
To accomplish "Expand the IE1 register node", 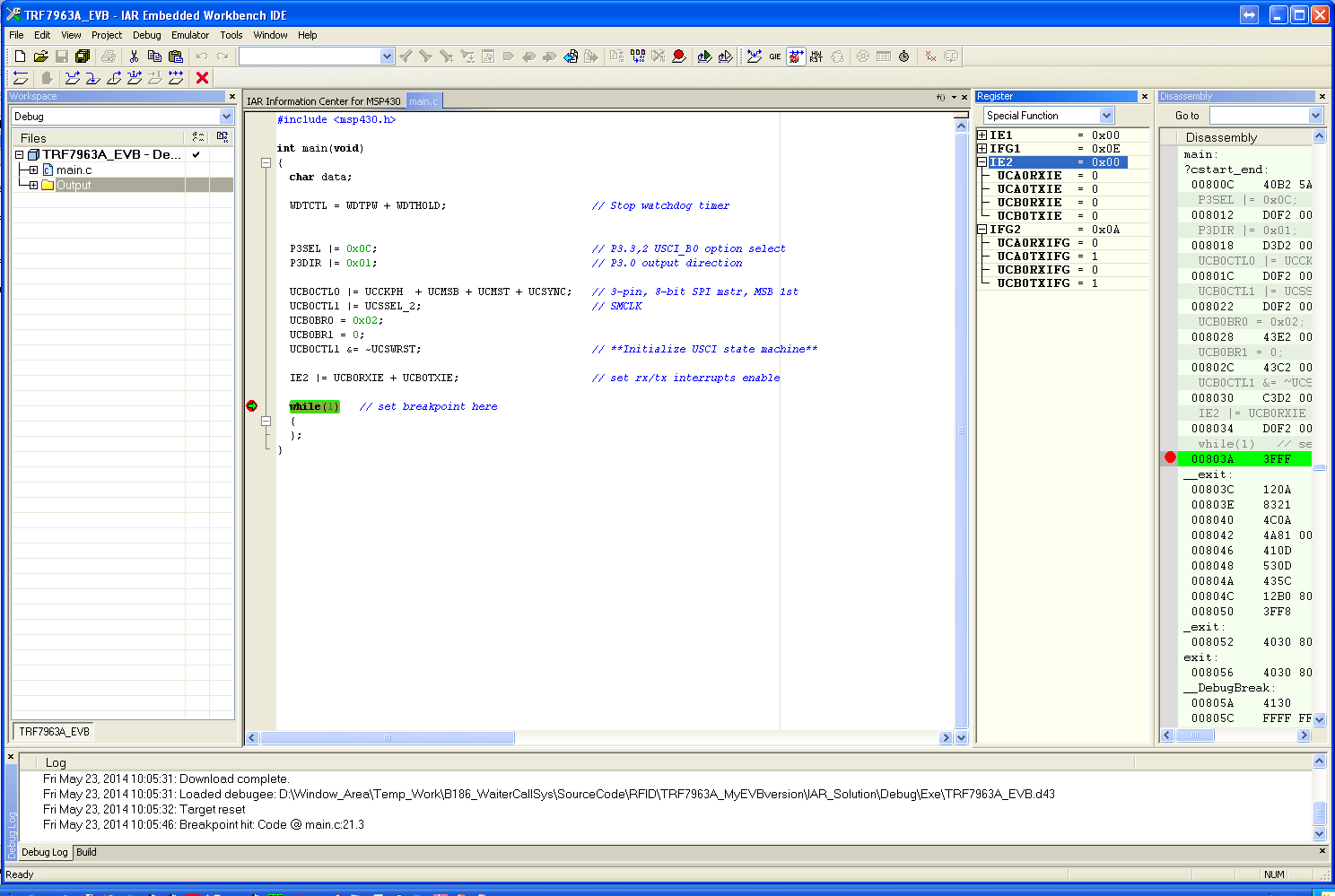I will point(982,135).
